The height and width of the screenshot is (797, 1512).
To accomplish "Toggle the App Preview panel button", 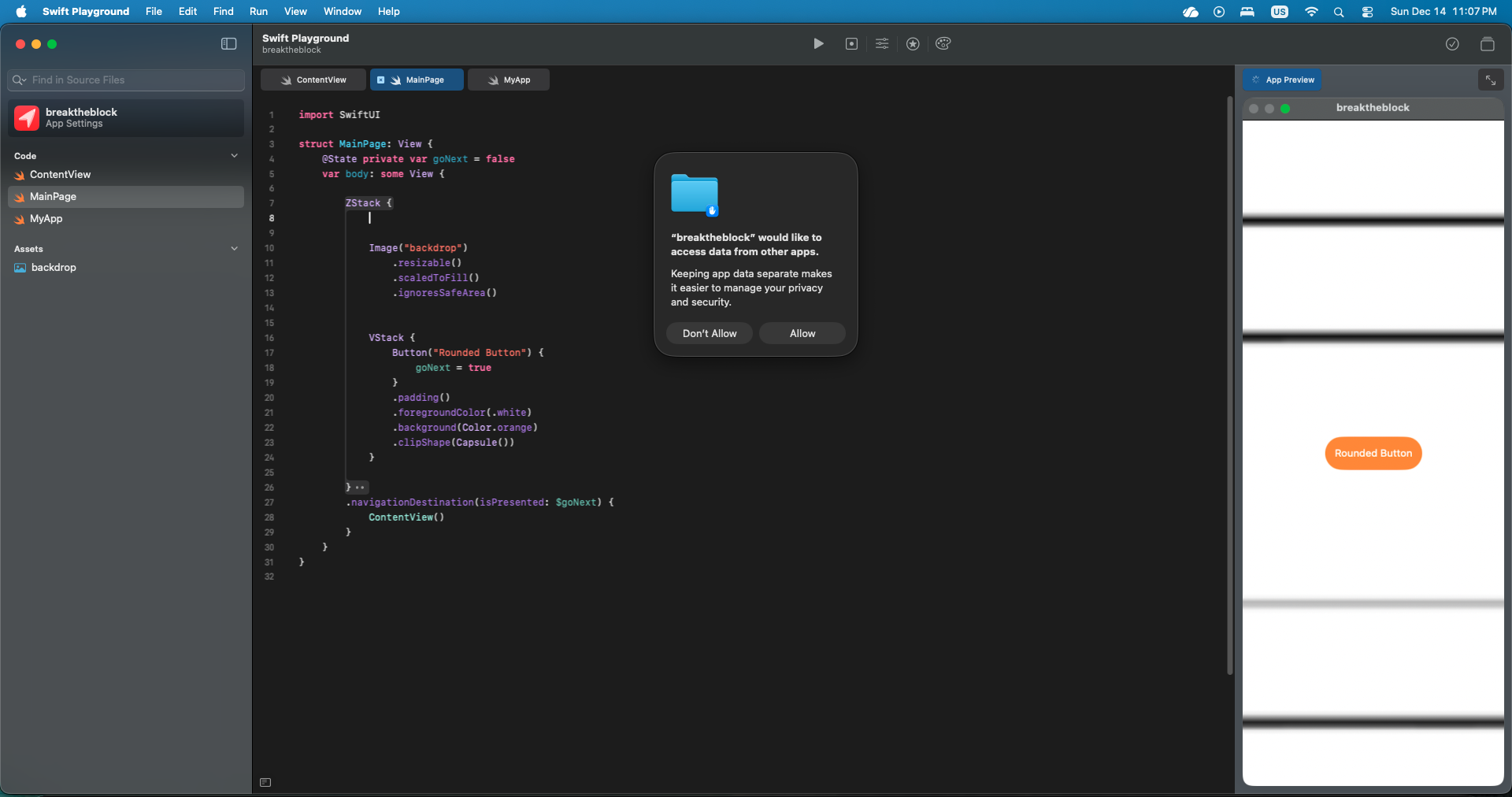I will pos(1282,80).
